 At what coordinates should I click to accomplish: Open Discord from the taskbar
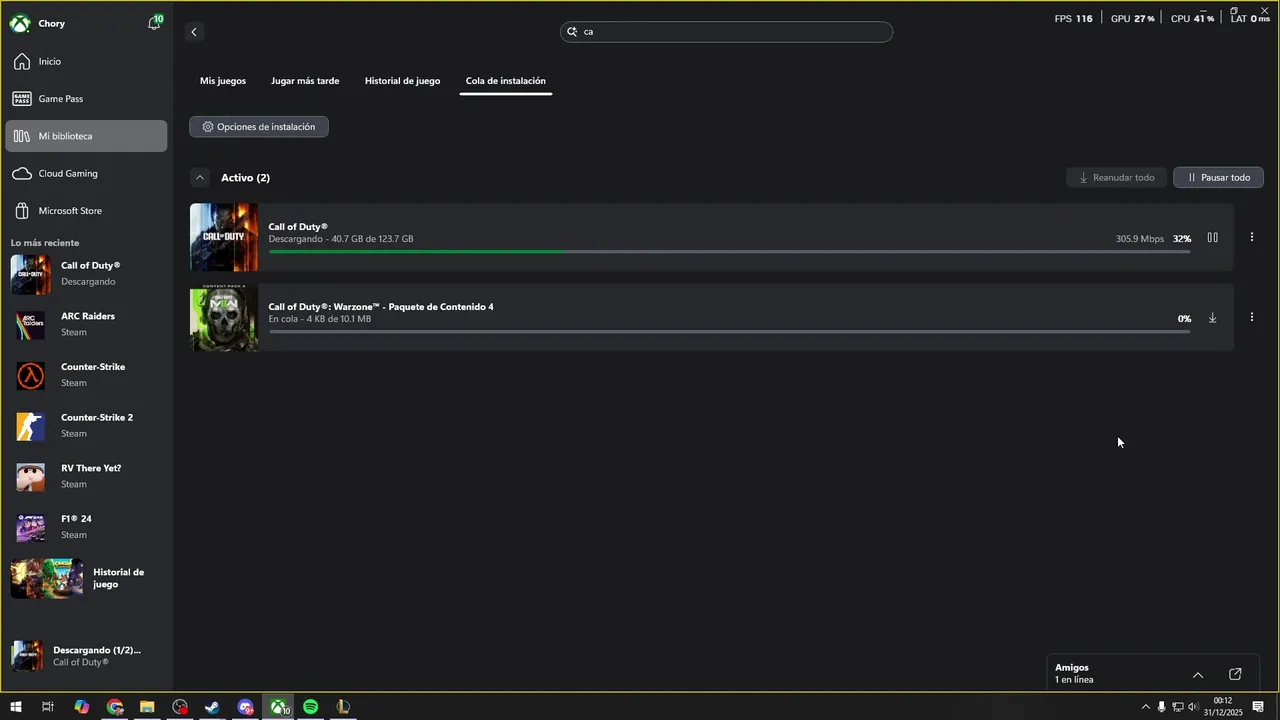coord(246,707)
